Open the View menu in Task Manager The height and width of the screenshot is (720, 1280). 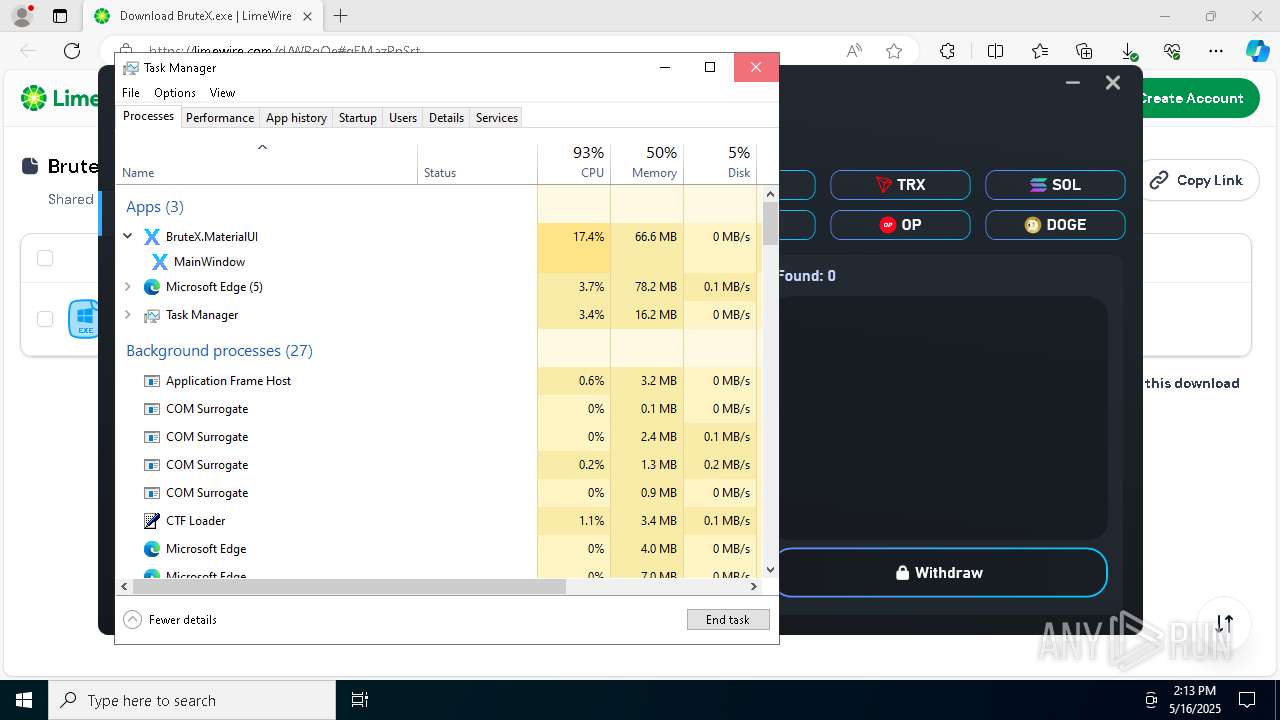tap(222, 93)
